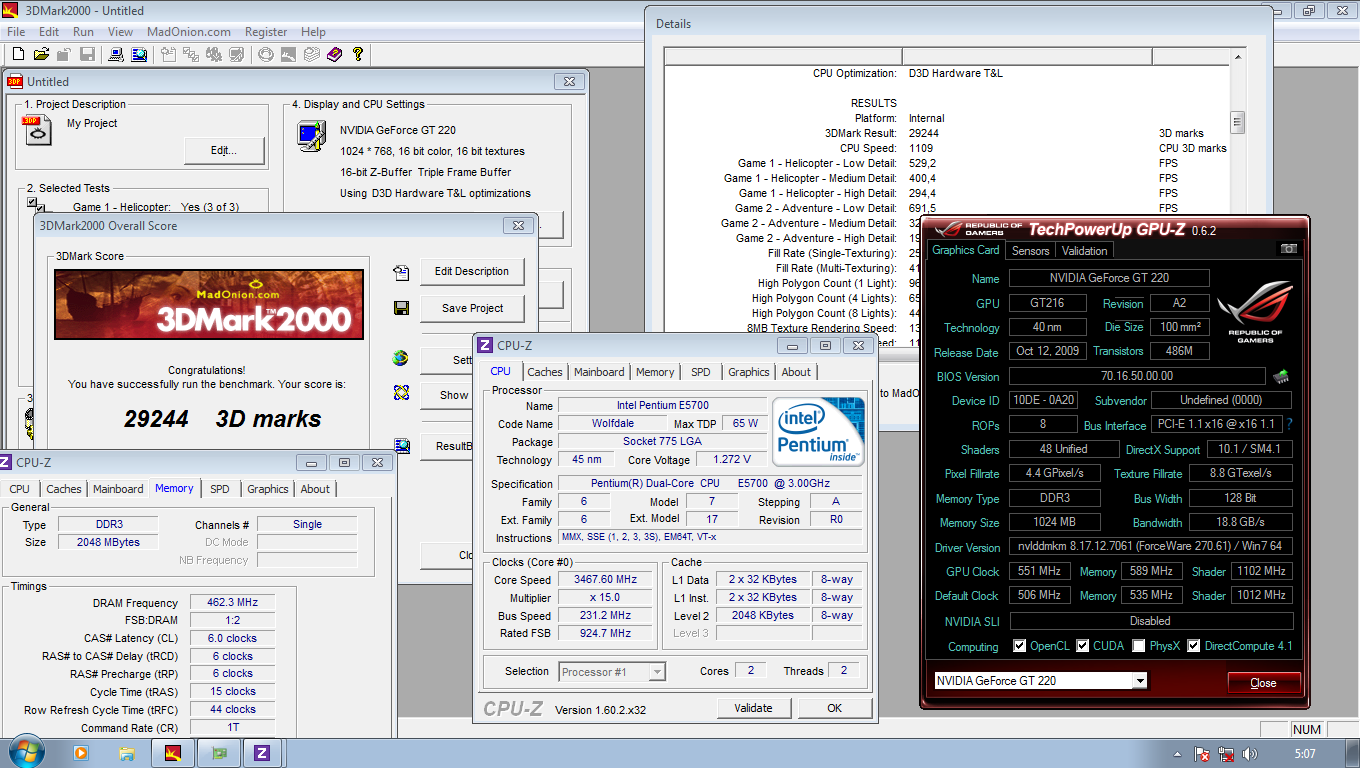Click the GPU Clock value 551 MHz in GPU-Z
This screenshot has height=768, width=1360.
(x=1039, y=572)
